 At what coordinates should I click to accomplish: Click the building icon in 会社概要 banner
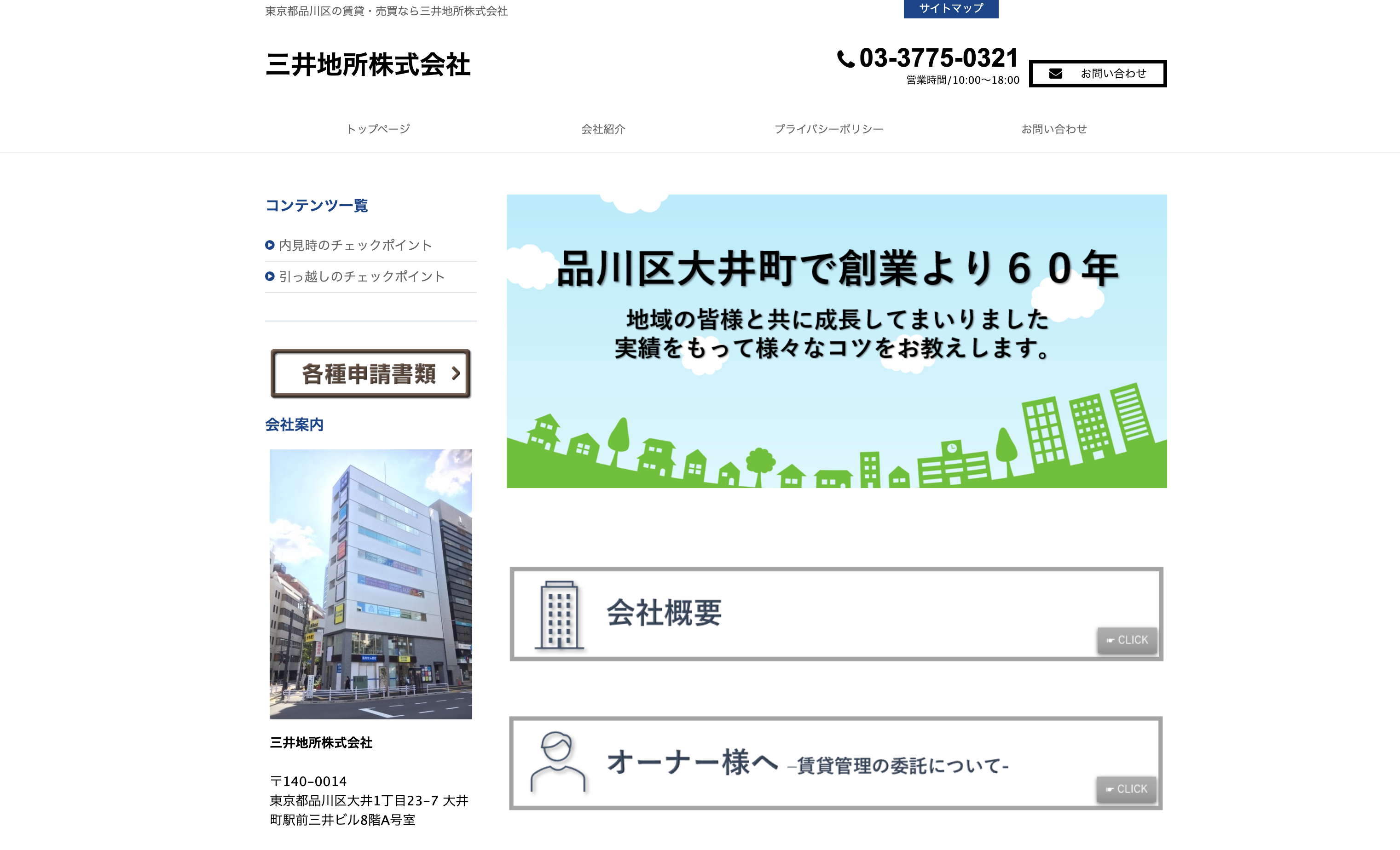[559, 615]
